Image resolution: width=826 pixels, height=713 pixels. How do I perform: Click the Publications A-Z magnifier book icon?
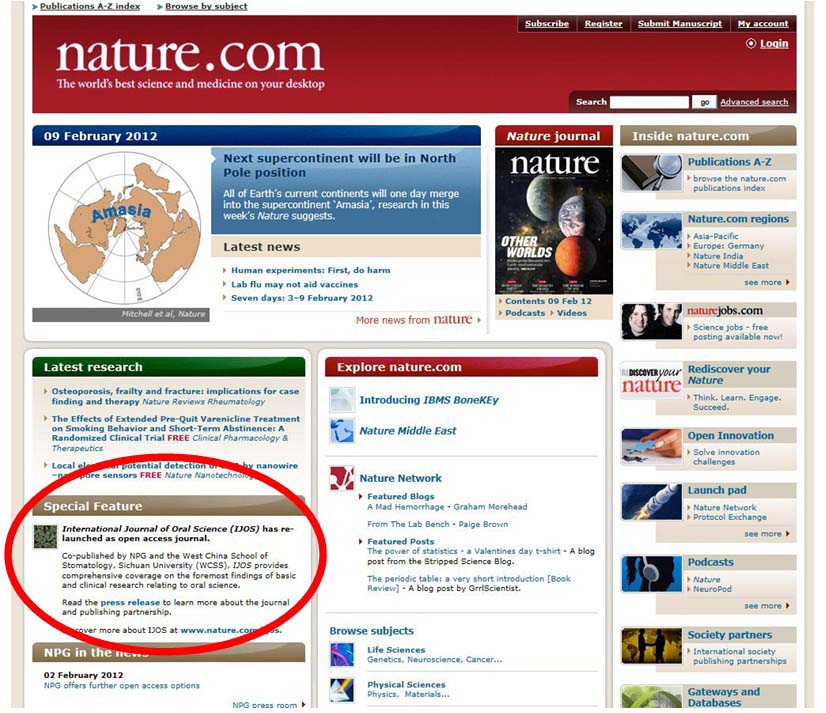coord(652,173)
